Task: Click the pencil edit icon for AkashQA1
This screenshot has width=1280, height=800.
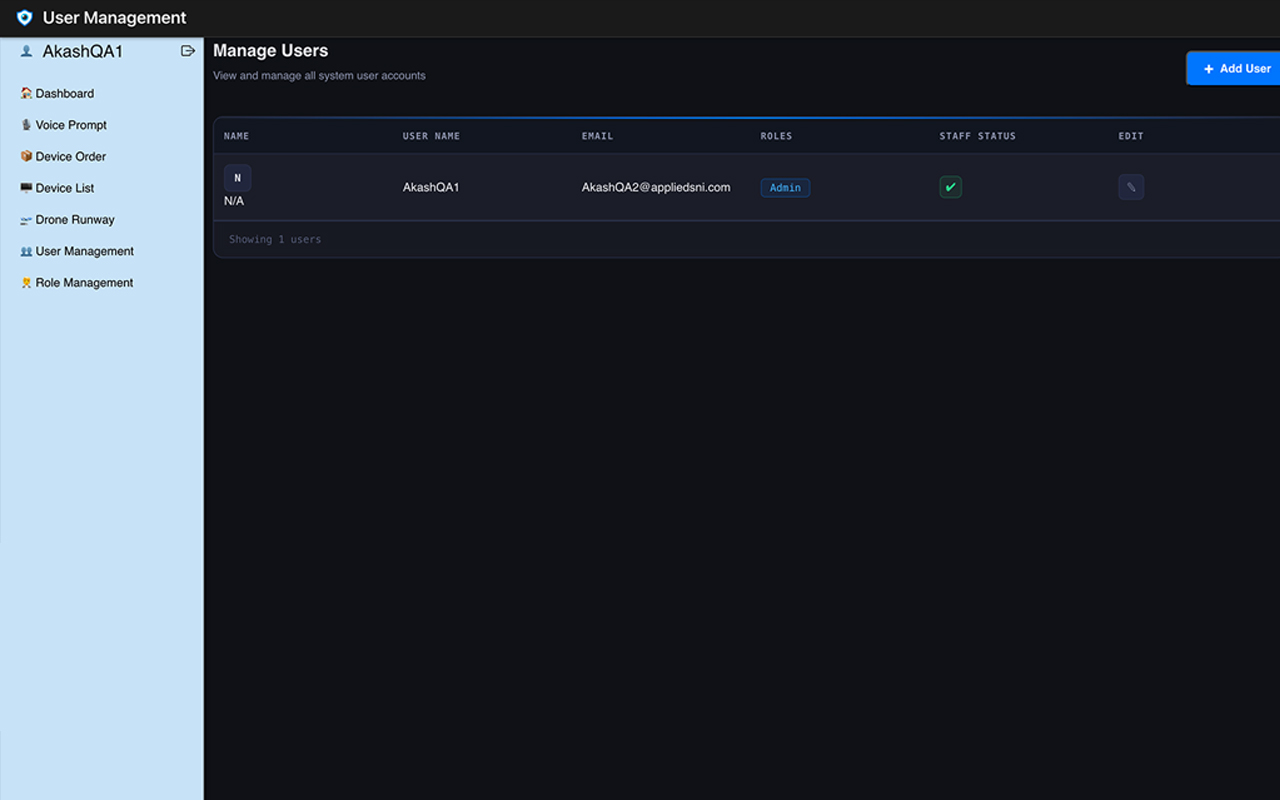Action: click(1131, 187)
